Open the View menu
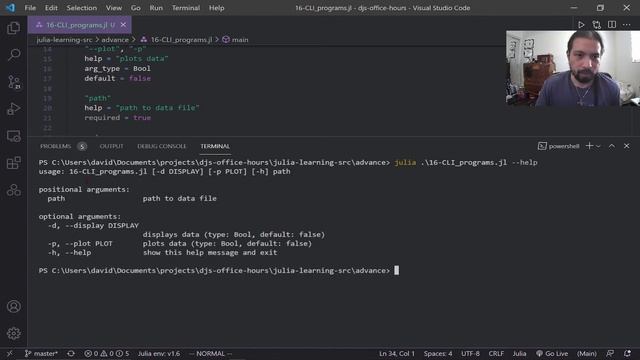Viewport: 640px width, 360px height. (x=114, y=8)
